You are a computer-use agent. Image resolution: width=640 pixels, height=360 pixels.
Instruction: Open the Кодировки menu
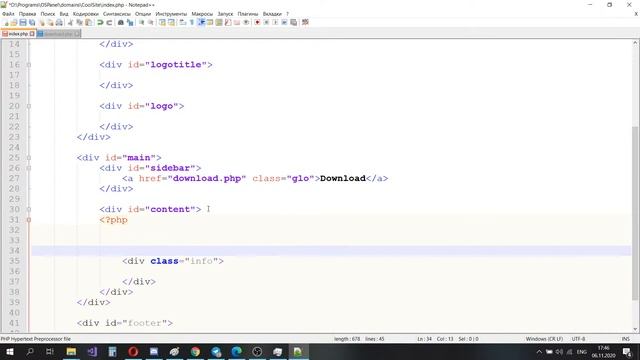click(86, 14)
